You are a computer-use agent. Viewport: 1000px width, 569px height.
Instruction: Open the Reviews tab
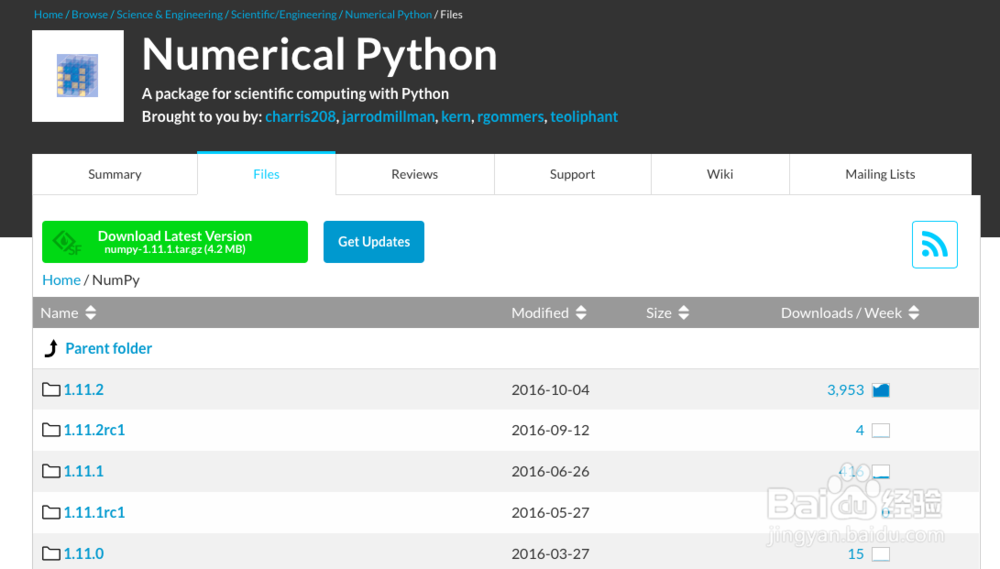[415, 174]
